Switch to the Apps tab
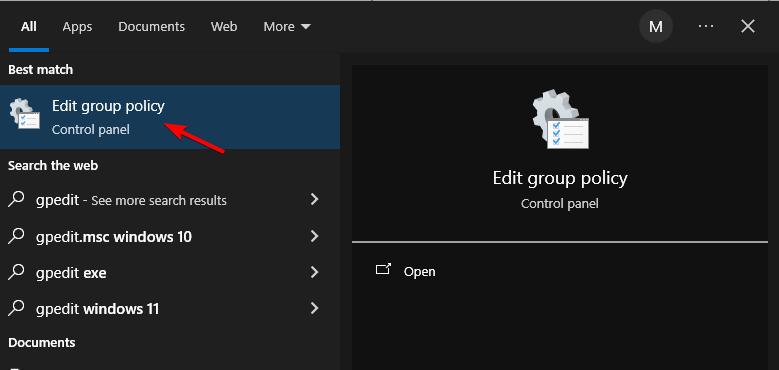 pos(77,26)
